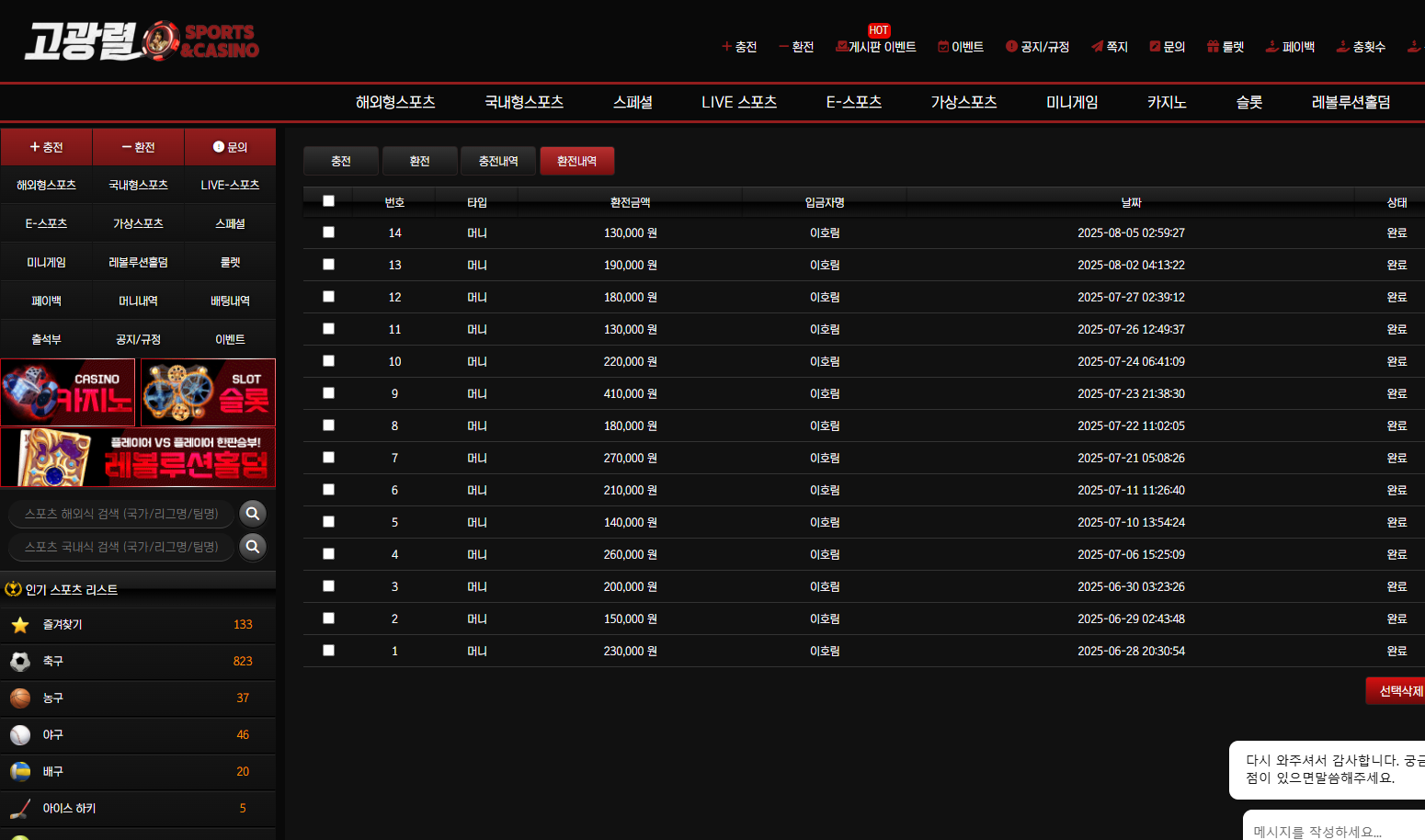
Task: Check the box for row number 1
Action: 328,651
